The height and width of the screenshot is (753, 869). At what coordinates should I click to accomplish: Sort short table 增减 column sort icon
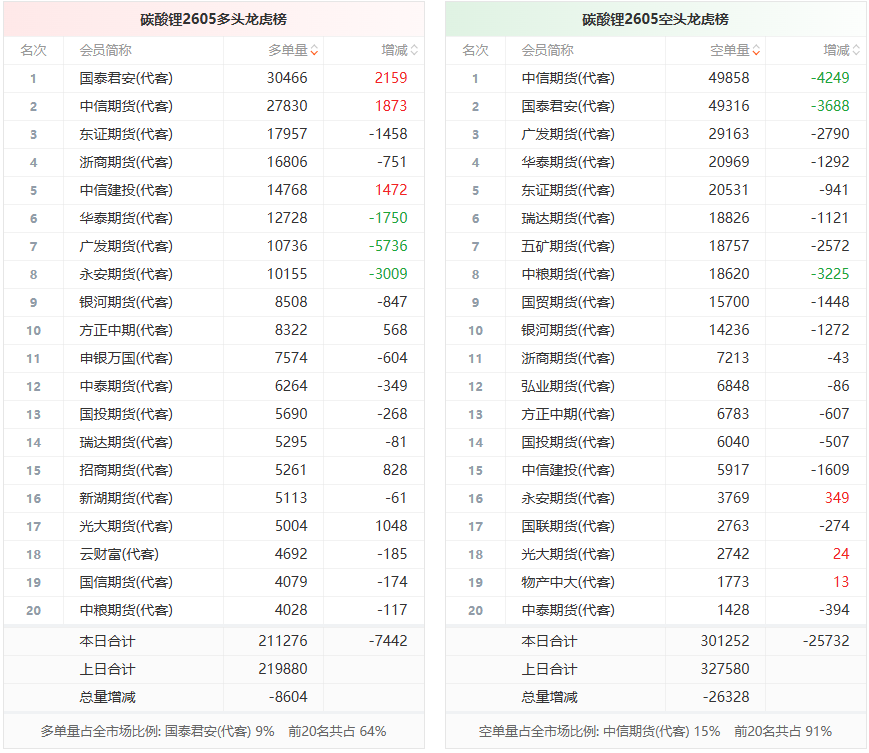(x=856, y=50)
